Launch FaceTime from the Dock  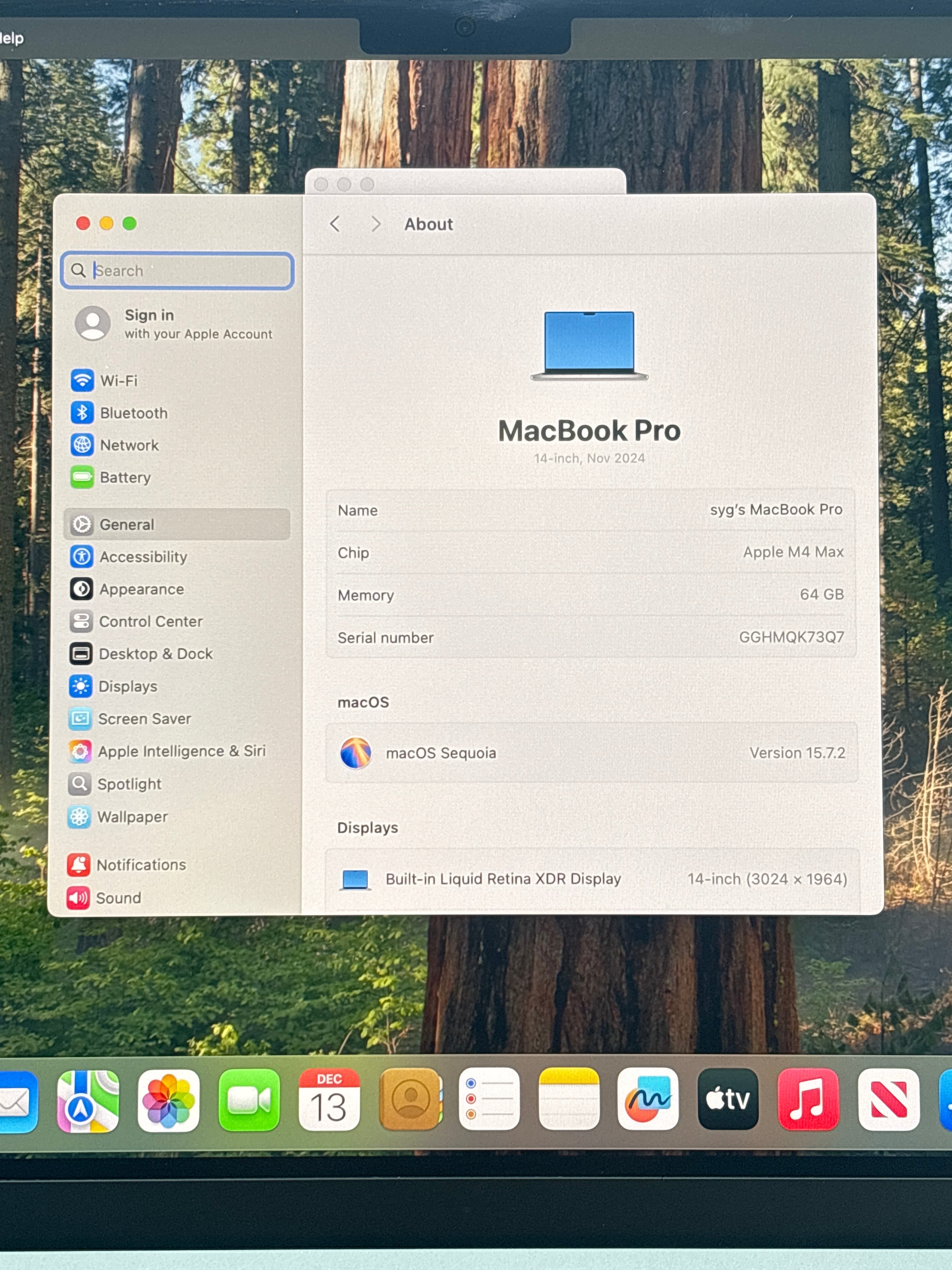[249, 1100]
